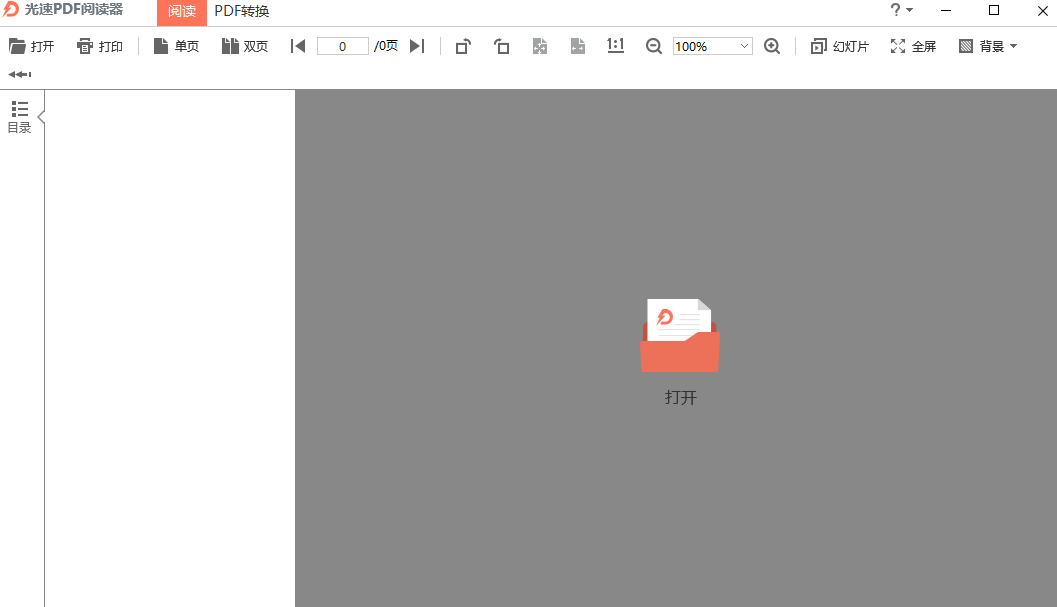The image size is (1057, 607).
Task: Click the 打印 print button
Action: point(100,46)
